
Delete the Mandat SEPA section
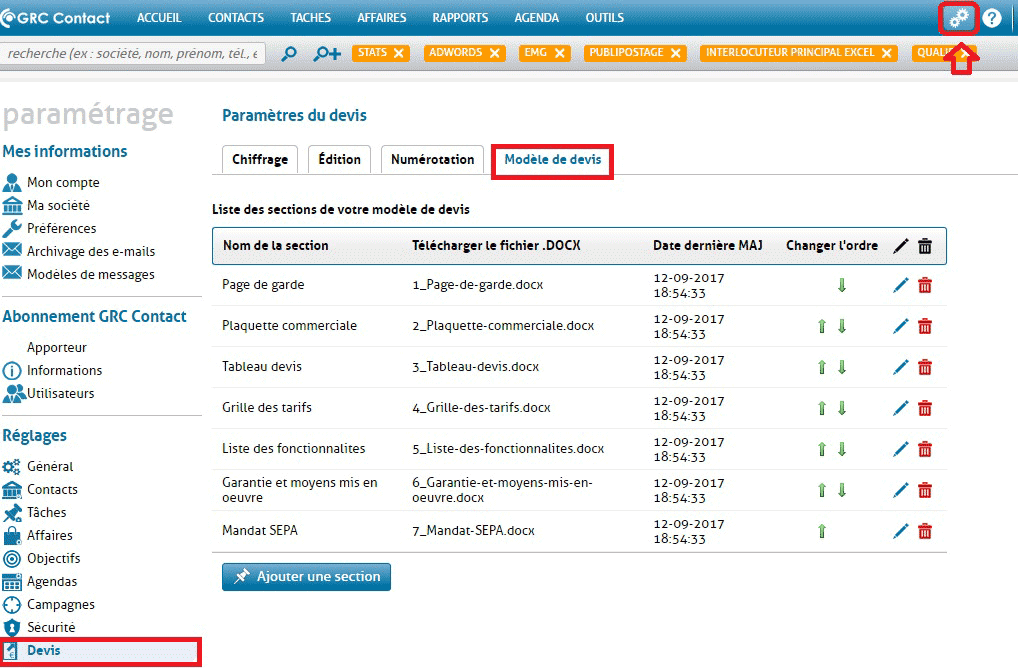925,531
